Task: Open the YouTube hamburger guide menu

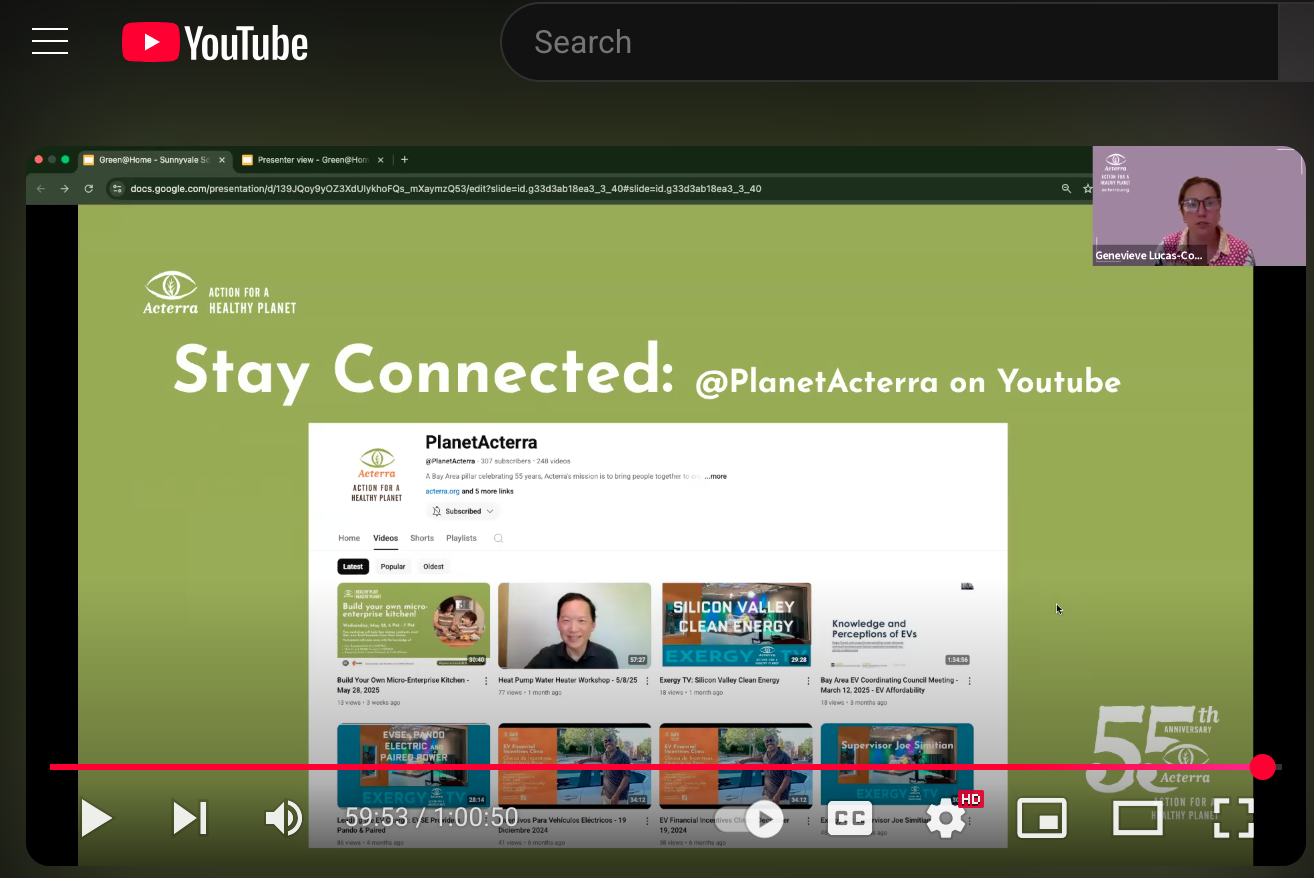Action: coord(50,42)
